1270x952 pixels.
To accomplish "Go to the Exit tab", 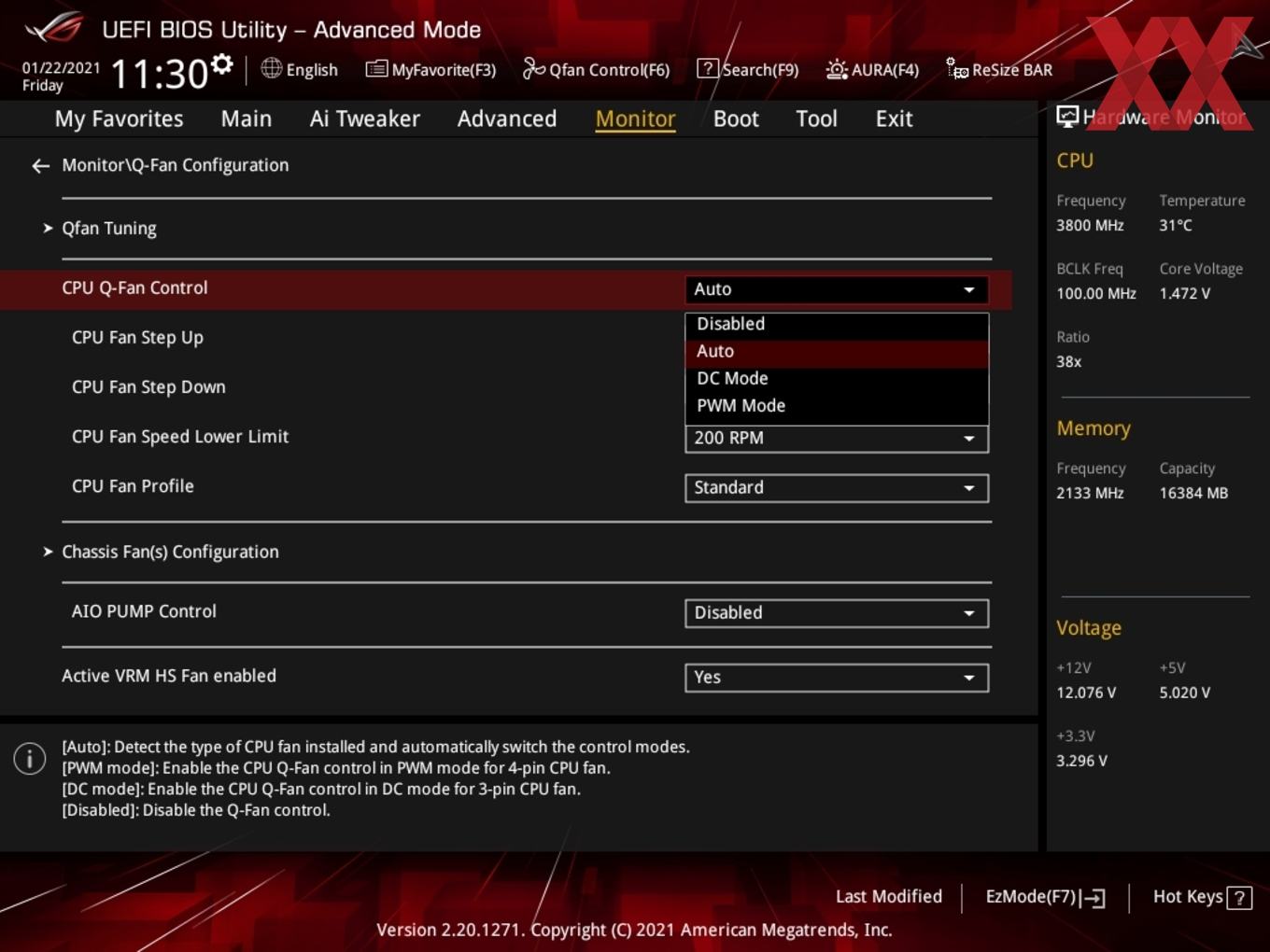I will pyautogui.click(x=894, y=119).
